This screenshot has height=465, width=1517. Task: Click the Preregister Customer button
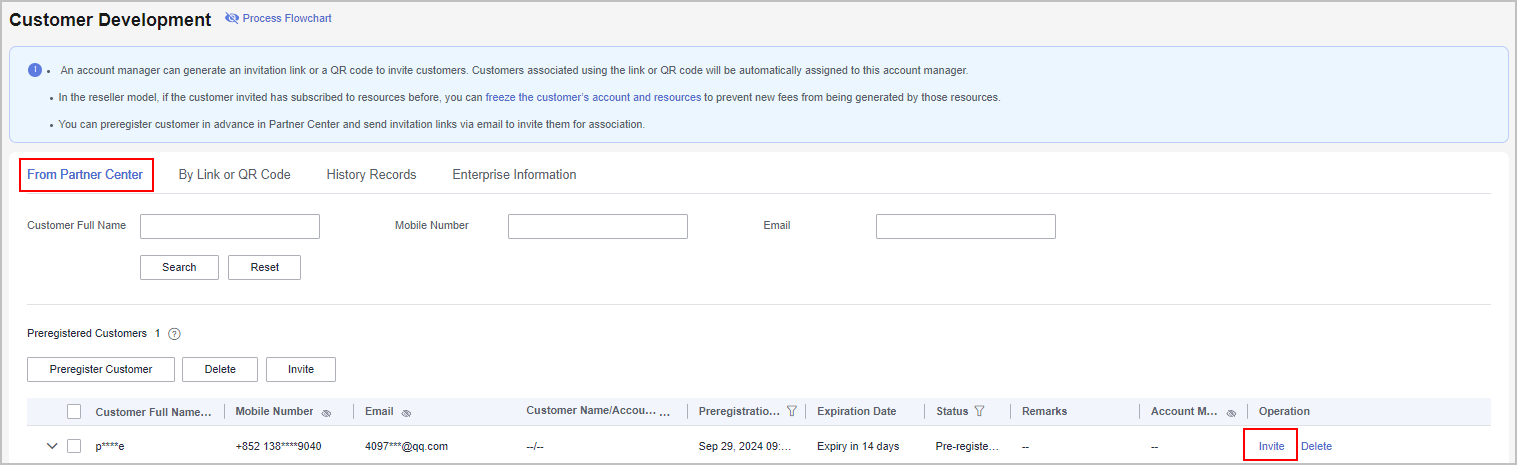tap(101, 370)
